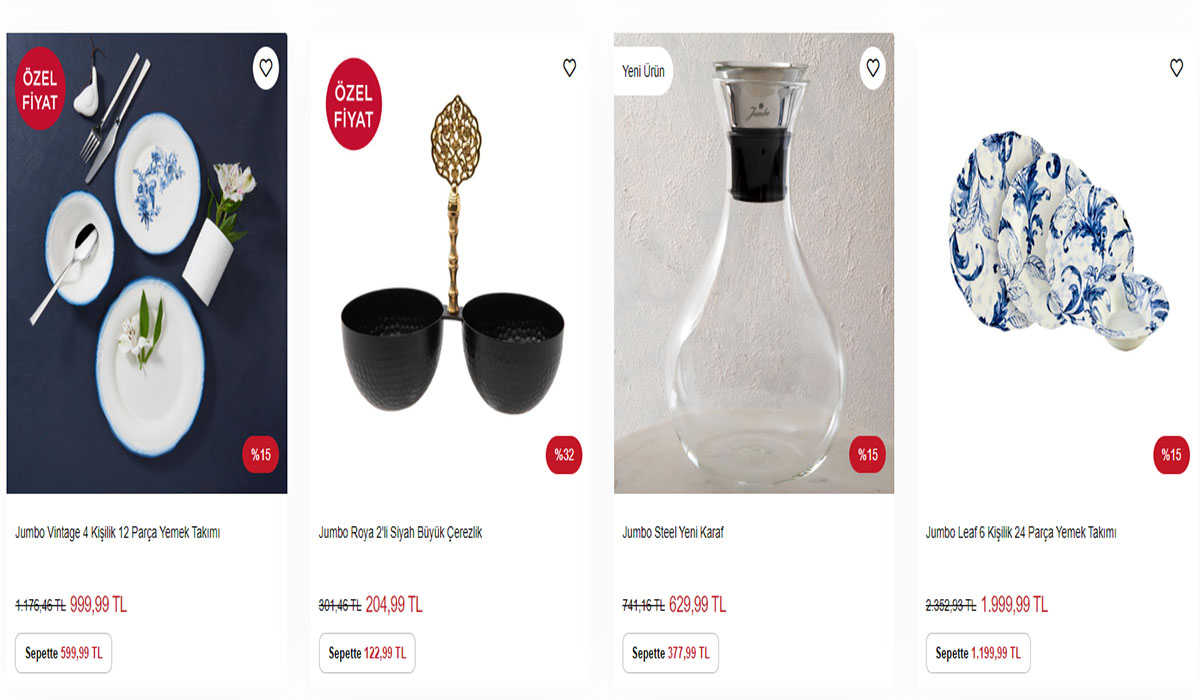This screenshot has width=1200, height=700.
Task: Click Sepette 122,99 TL button
Action: [x=367, y=653]
